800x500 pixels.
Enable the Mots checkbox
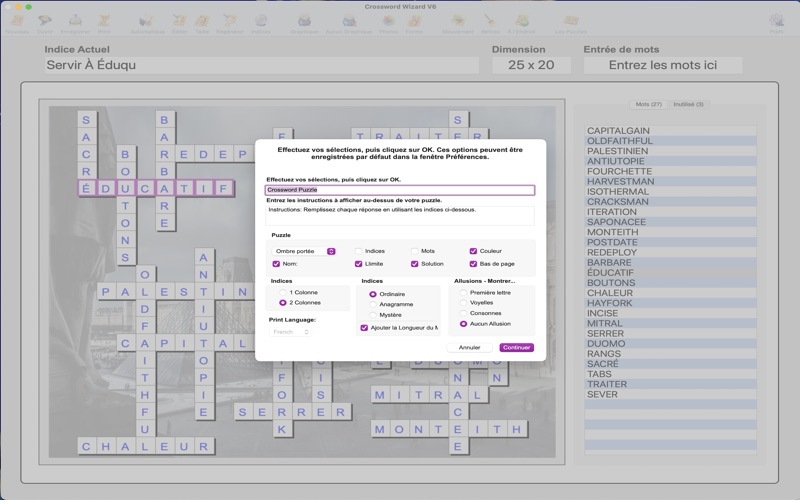pos(415,251)
